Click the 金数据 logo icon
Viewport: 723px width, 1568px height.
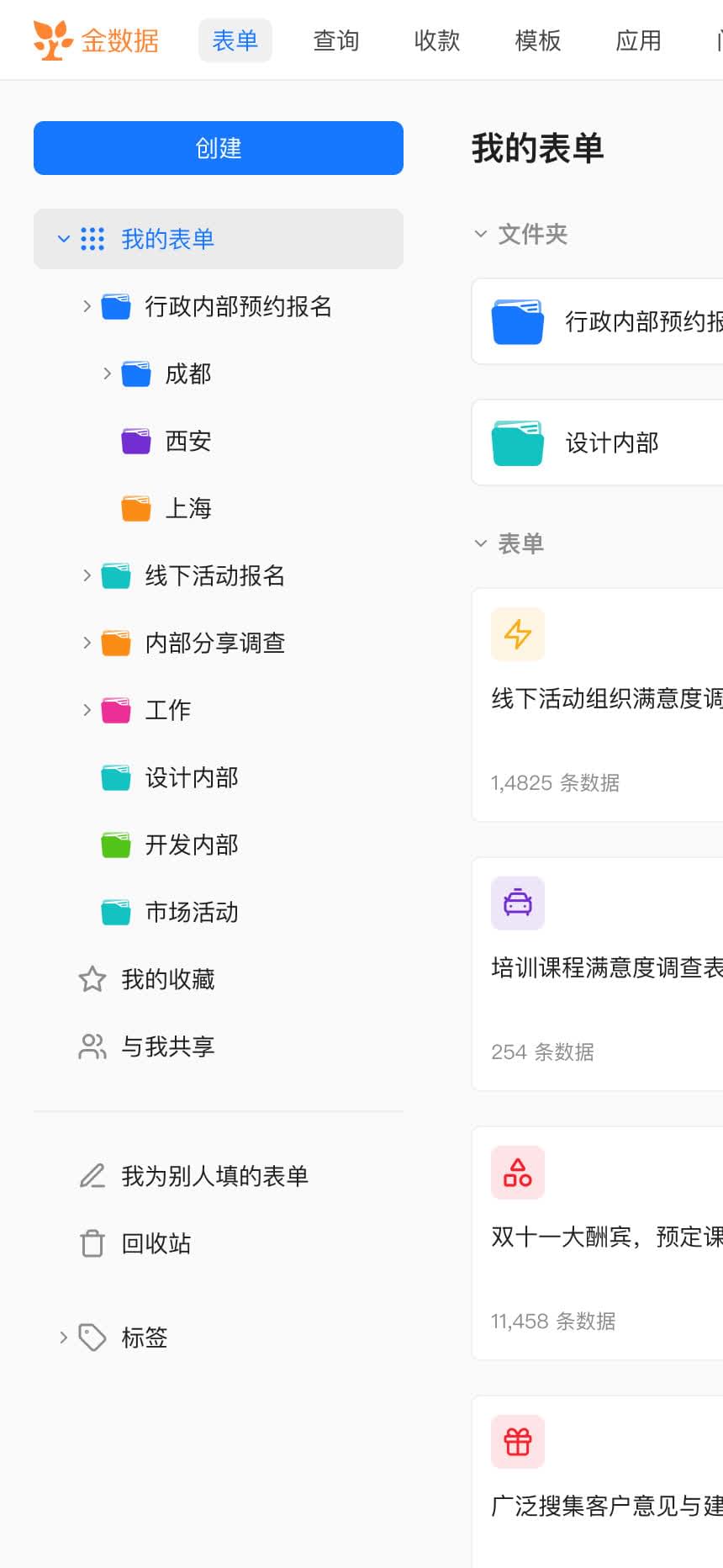(52, 40)
